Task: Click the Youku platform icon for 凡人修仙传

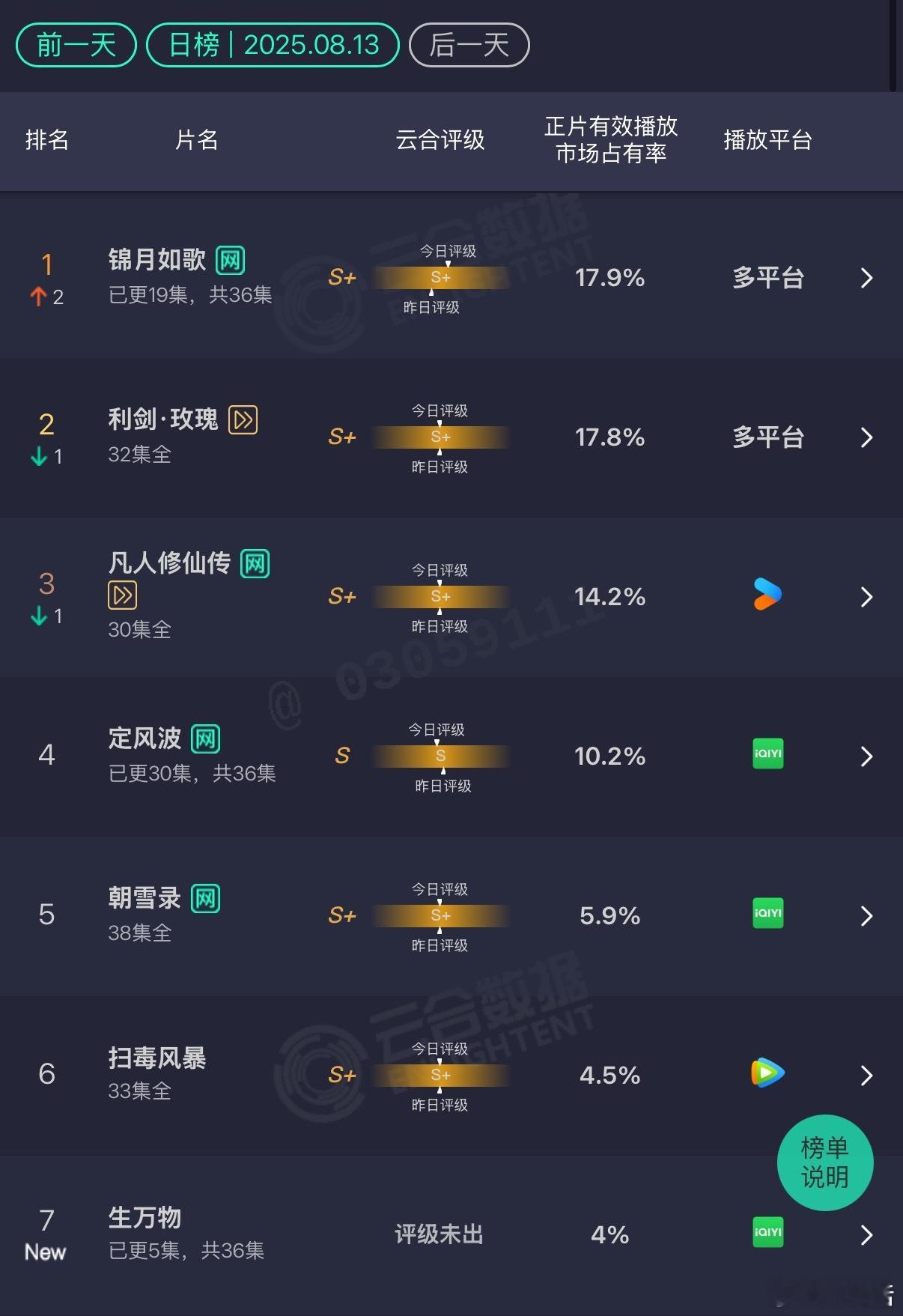Action: 767,595
